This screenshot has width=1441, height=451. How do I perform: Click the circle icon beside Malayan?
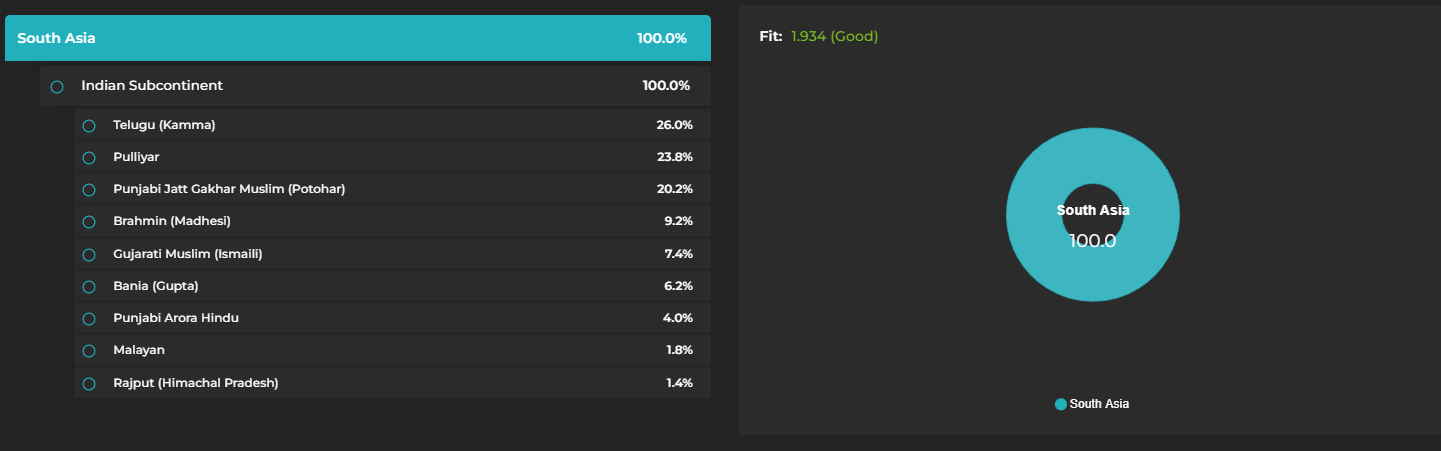pos(89,351)
